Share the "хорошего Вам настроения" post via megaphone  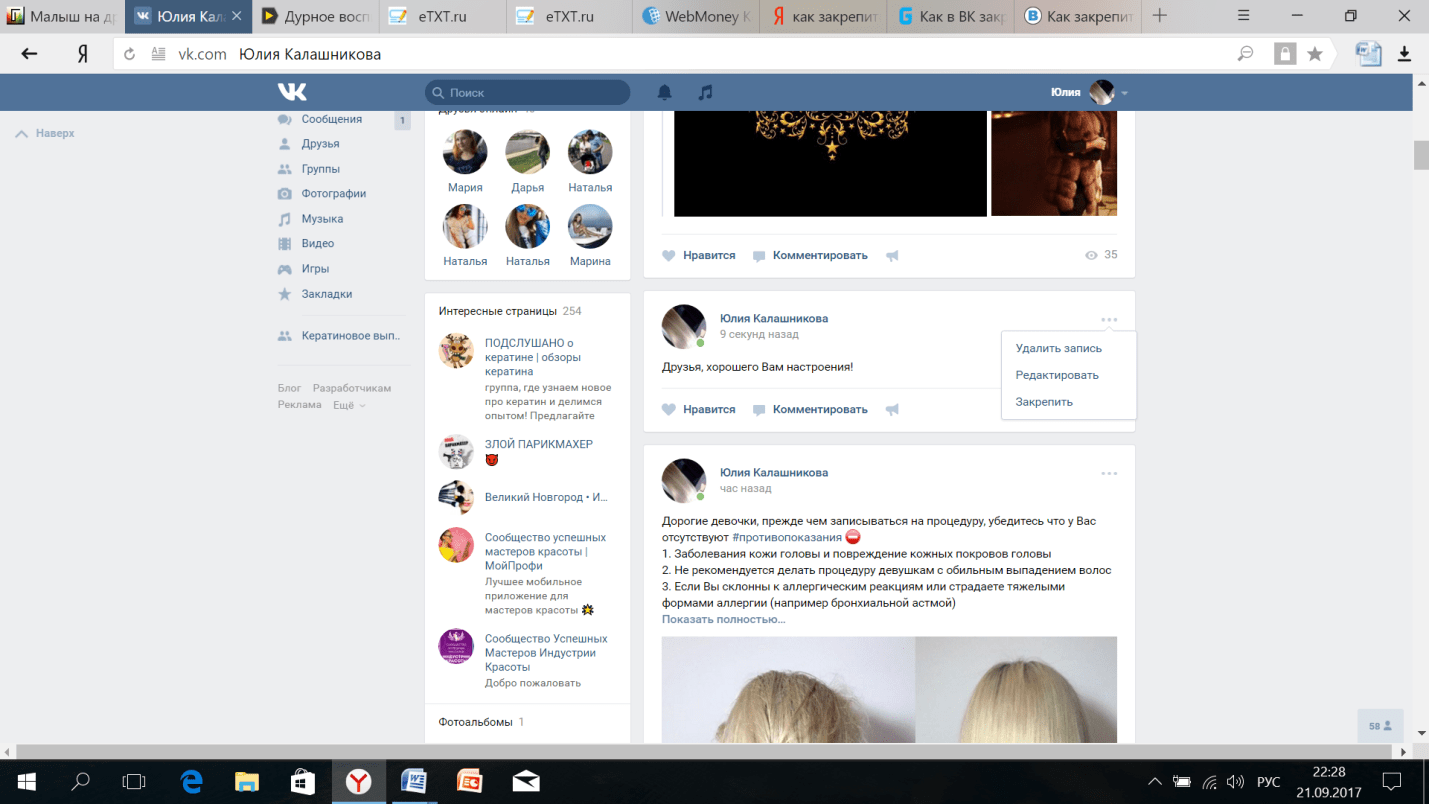[x=892, y=410]
